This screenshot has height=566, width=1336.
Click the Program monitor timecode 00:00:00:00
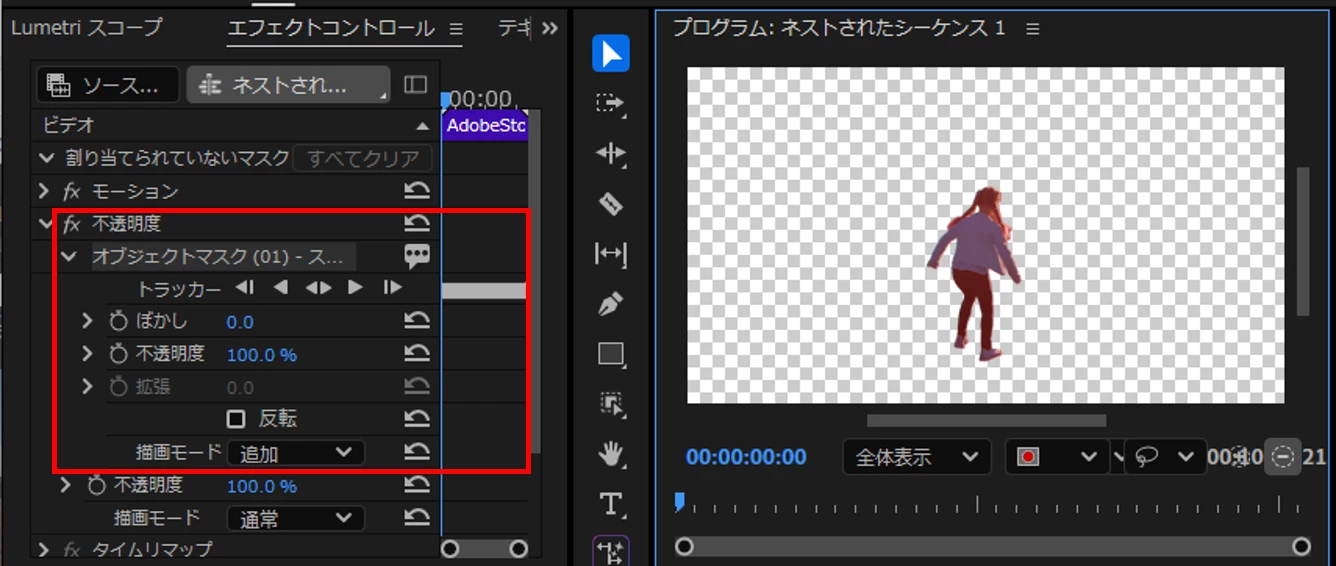pos(746,457)
